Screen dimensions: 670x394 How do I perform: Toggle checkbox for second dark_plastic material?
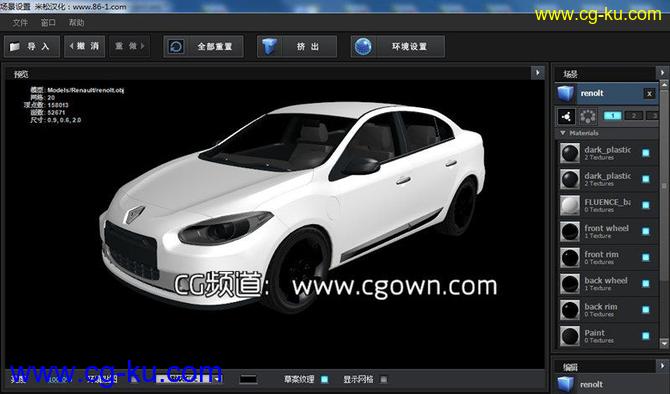coord(646,179)
